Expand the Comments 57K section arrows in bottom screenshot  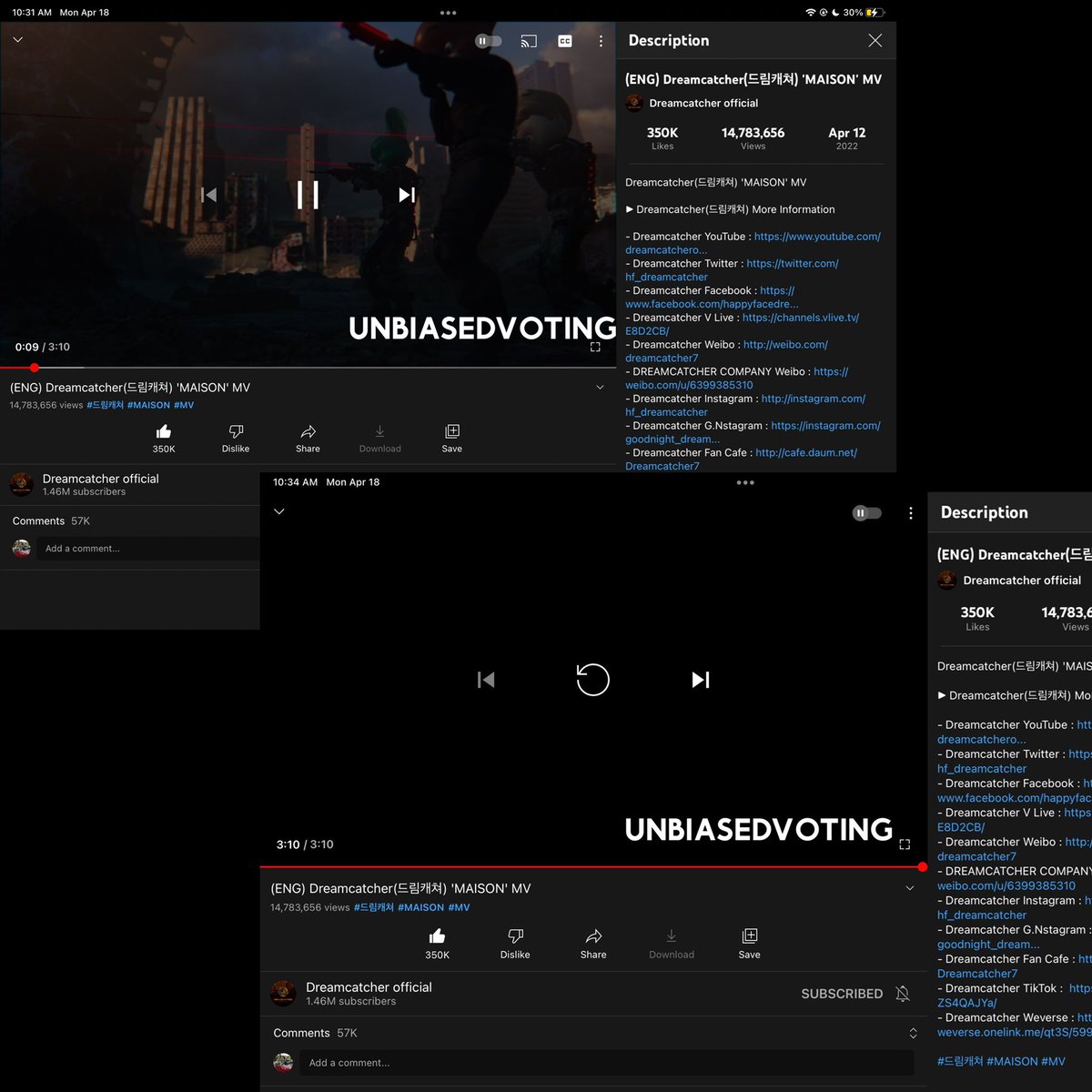coord(913,1033)
